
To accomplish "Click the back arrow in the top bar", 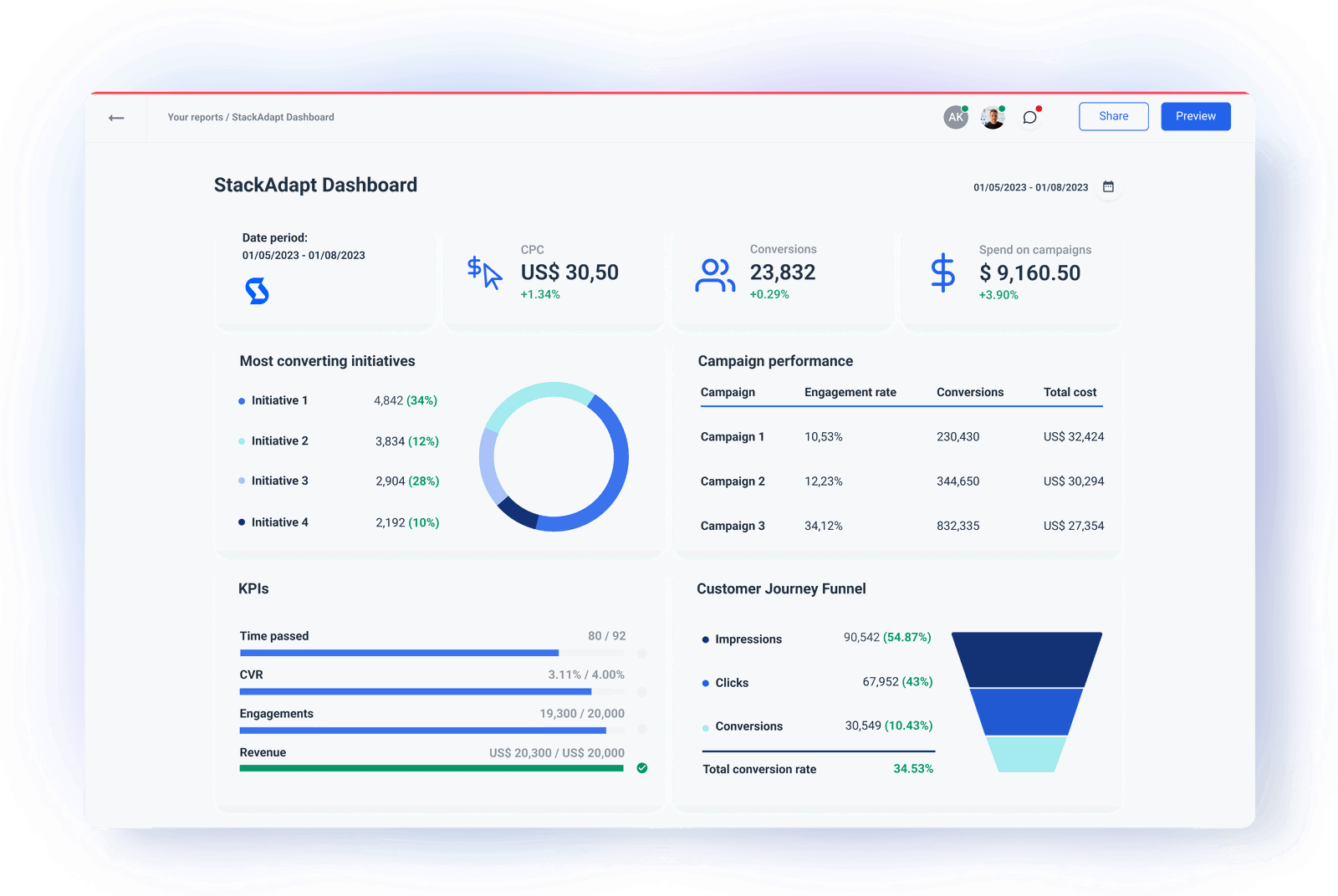I will tap(116, 117).
